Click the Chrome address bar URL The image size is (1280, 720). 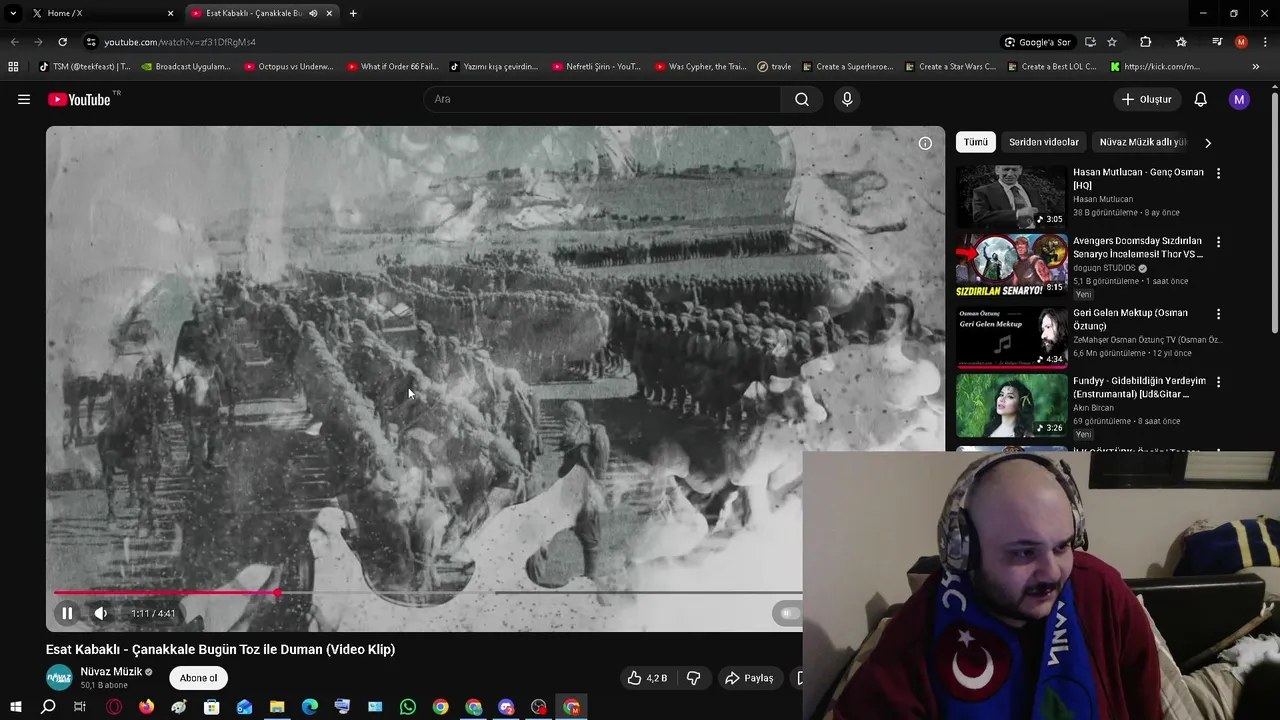tap(180, 42)
